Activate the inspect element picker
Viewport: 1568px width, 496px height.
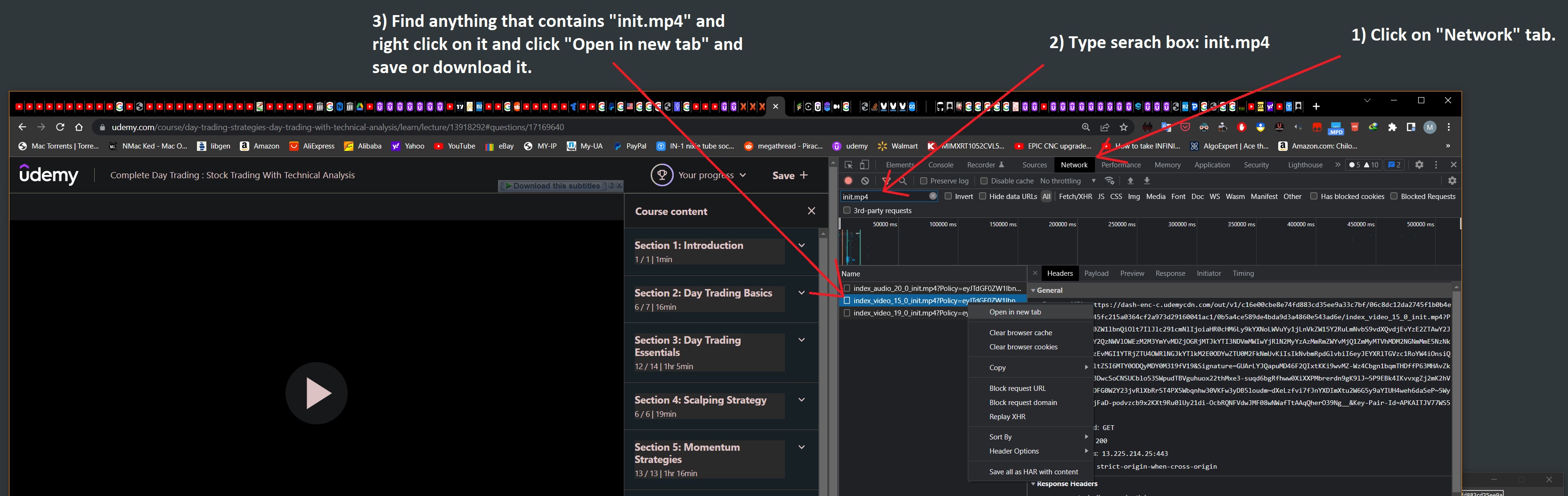tap(849, 165)
